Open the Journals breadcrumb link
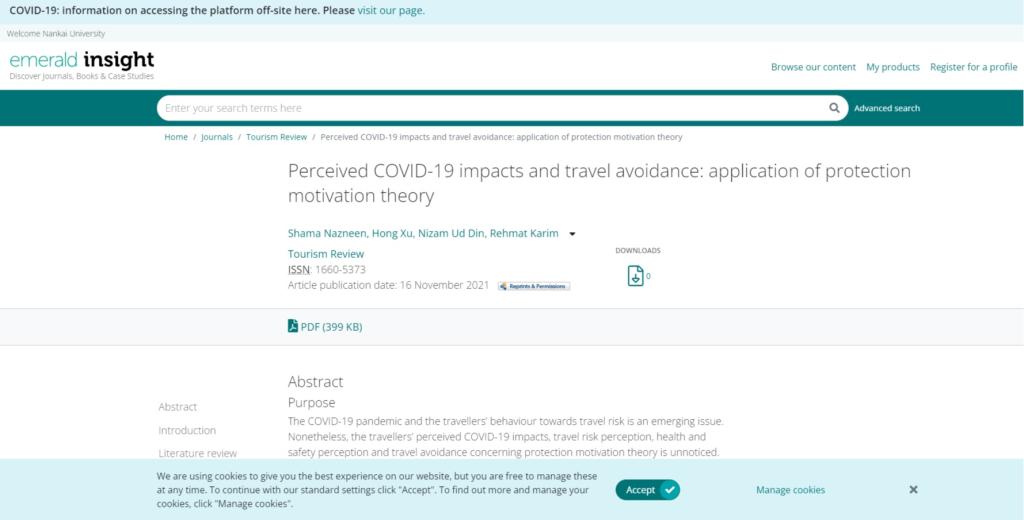Viewport: 1024px width, 520px height. point(217,137)
